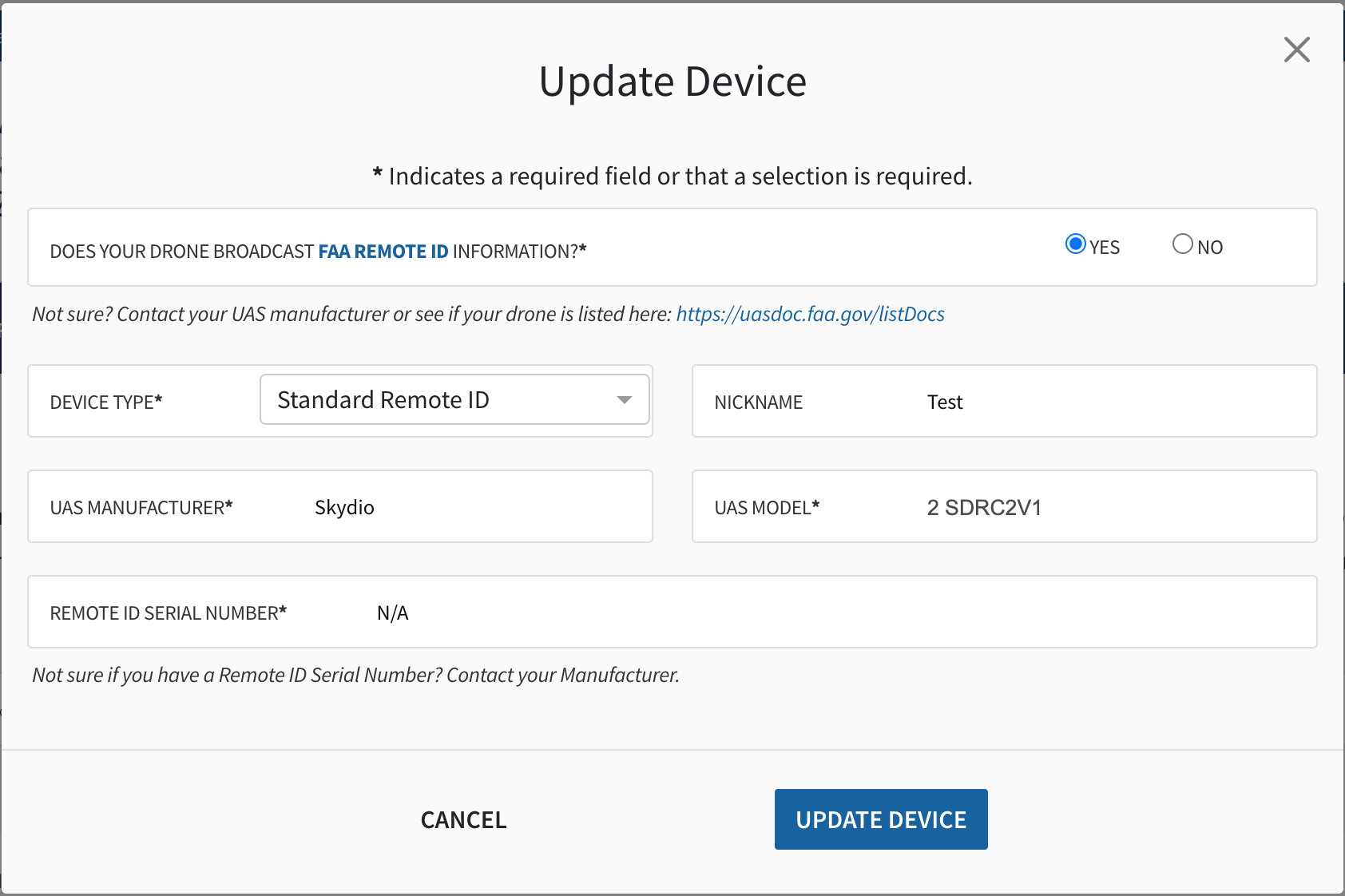Open the uasdoc.faa.gov/listDocs link
Image resolution: width=1345 pixels, height=896 pixels.
(810, 314)
